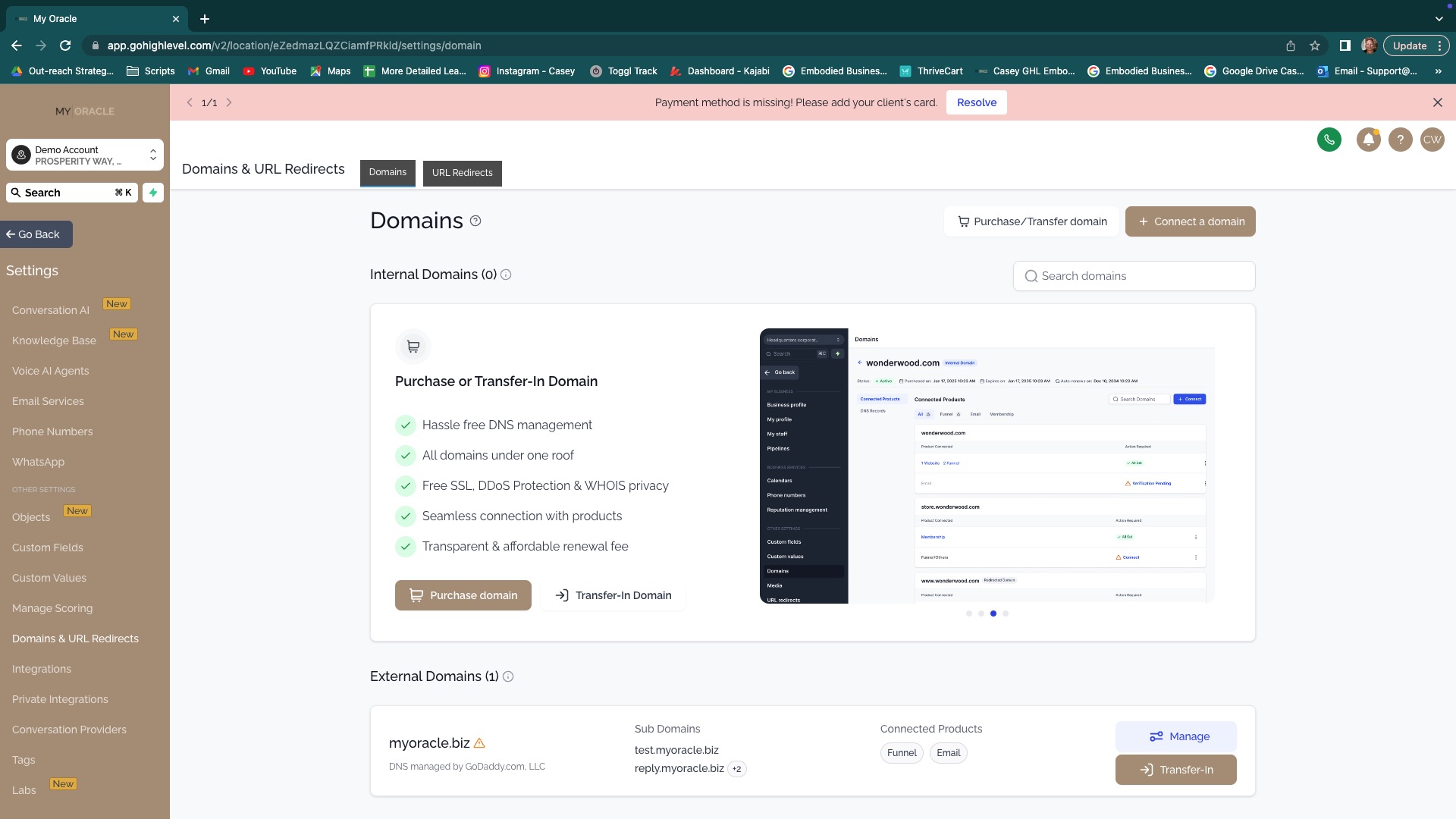Select the fourth carousel dot indicator
Viewport: 1456px width, 819px height.
(x=1006, y=613)
